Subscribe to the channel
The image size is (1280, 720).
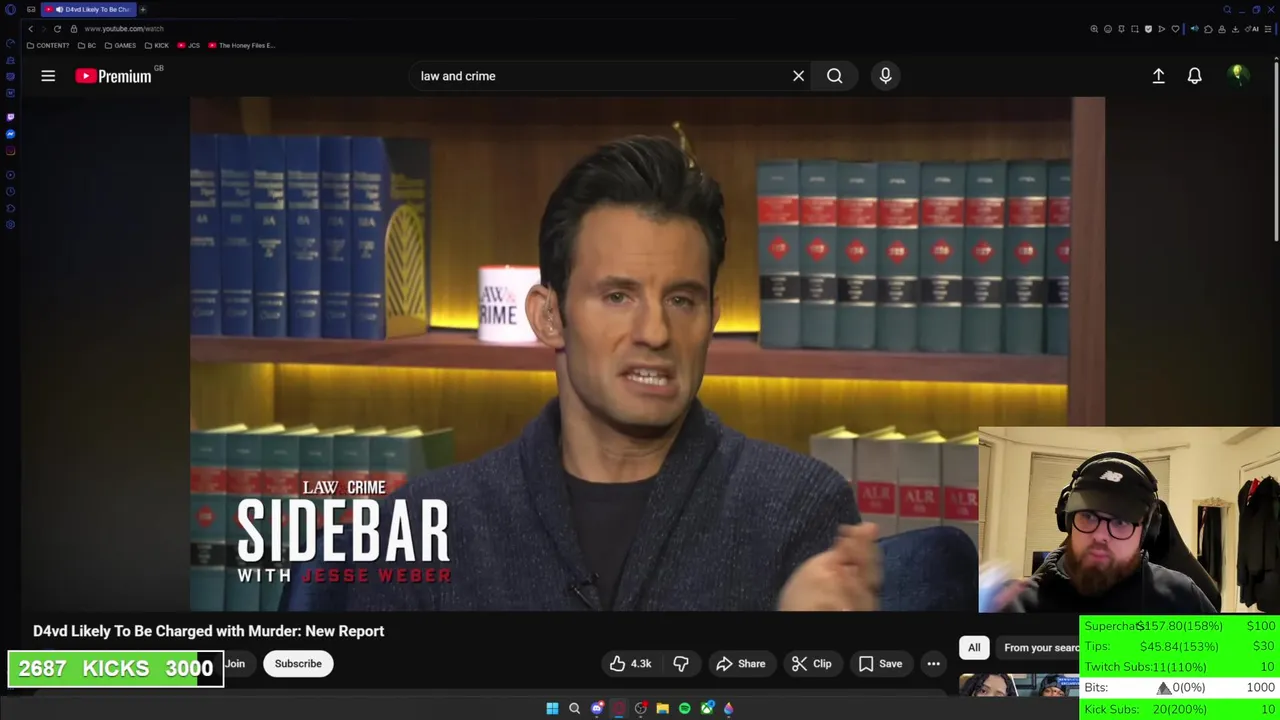pyautogui.click(x=298, y=664)
